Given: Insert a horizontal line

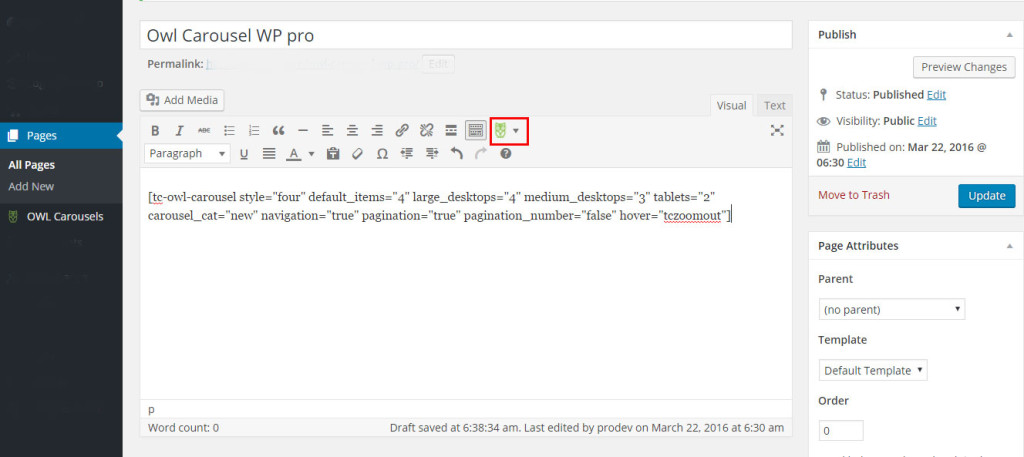Looking at the screenshot, I should click(x=303, y=131).
